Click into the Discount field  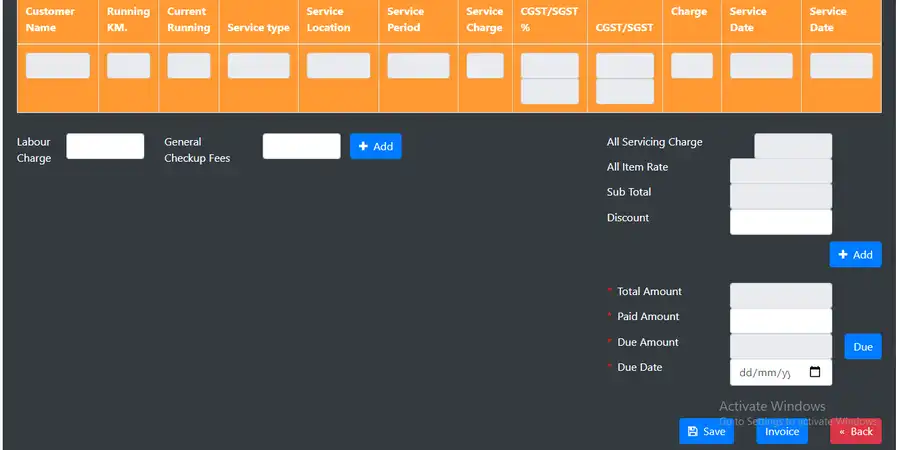click(781, 222)
